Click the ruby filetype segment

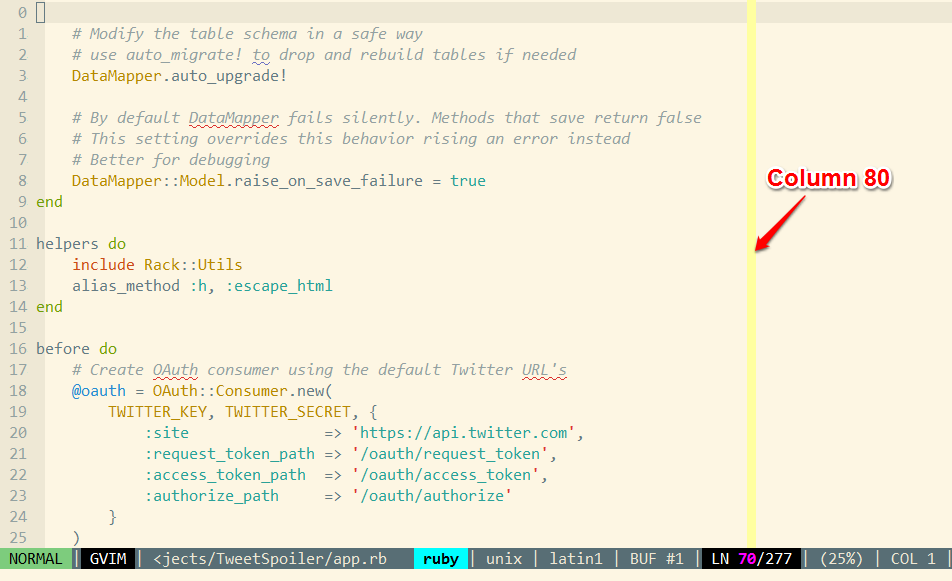pos(440,559)
